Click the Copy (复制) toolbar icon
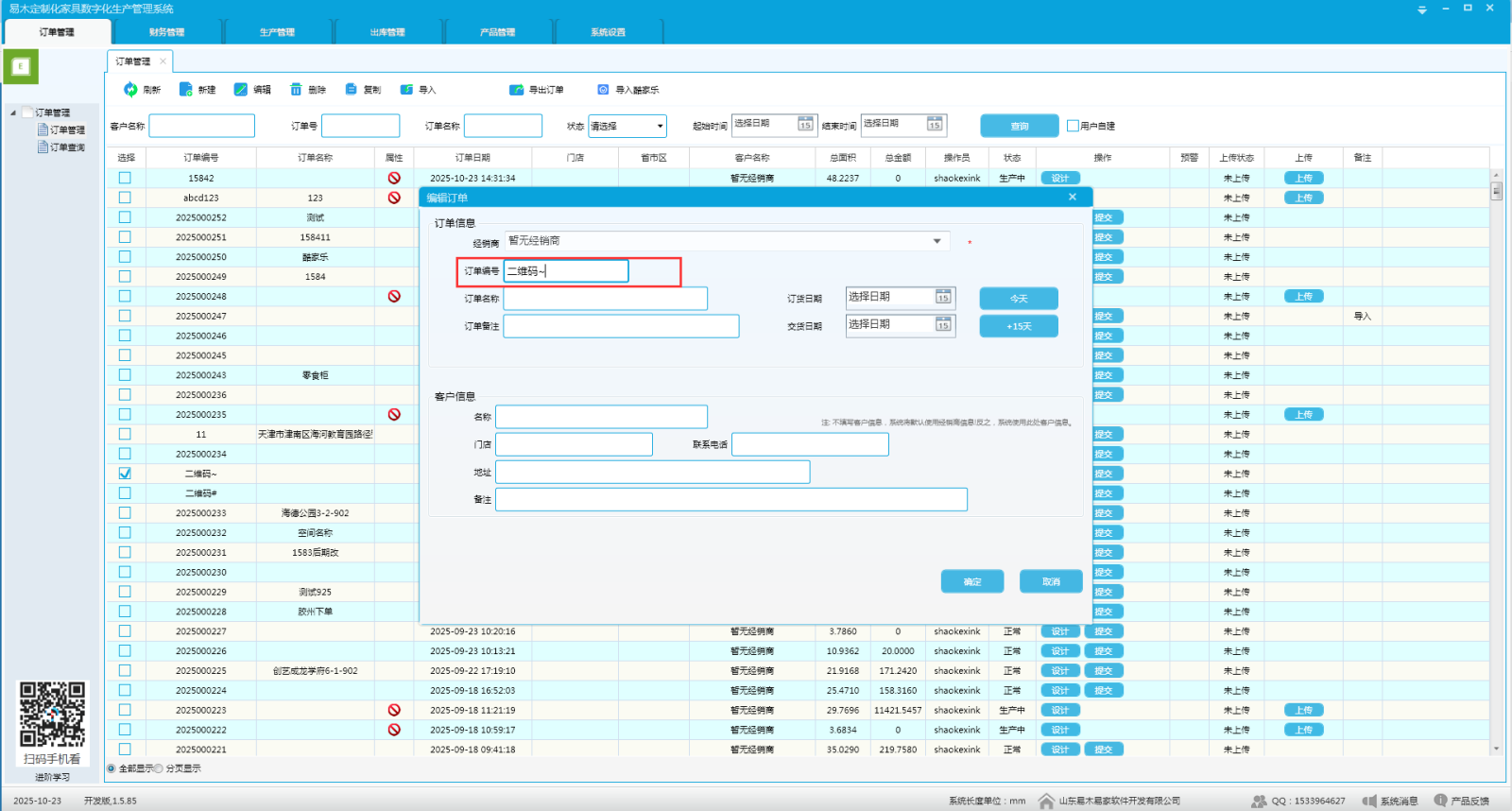The image size is (1512, 811). click(352, 90)
